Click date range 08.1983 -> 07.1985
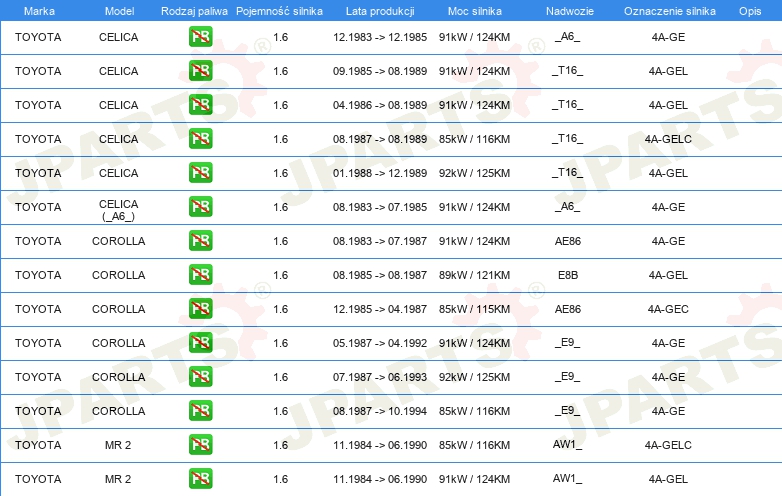Viewport: 782px width, 496px height. [380, 207]
